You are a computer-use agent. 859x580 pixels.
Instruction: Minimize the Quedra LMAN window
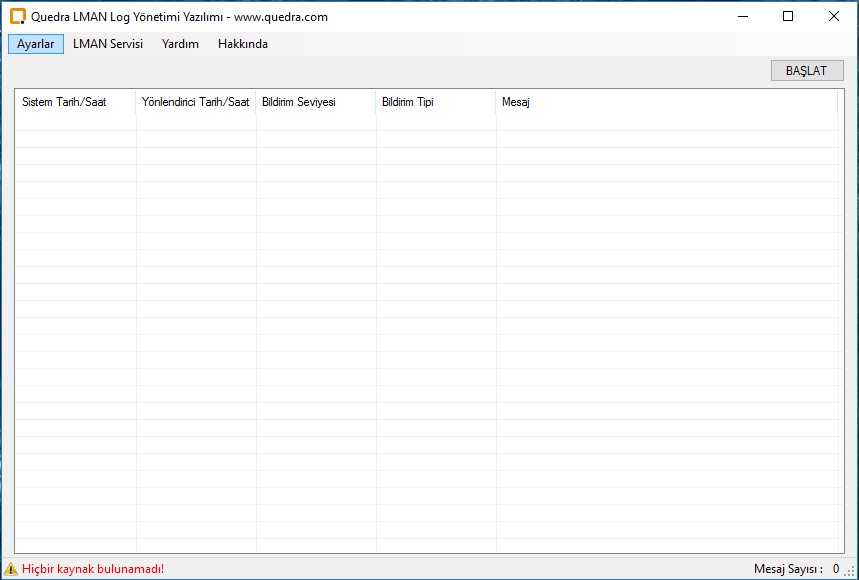(x=742, y=16)
